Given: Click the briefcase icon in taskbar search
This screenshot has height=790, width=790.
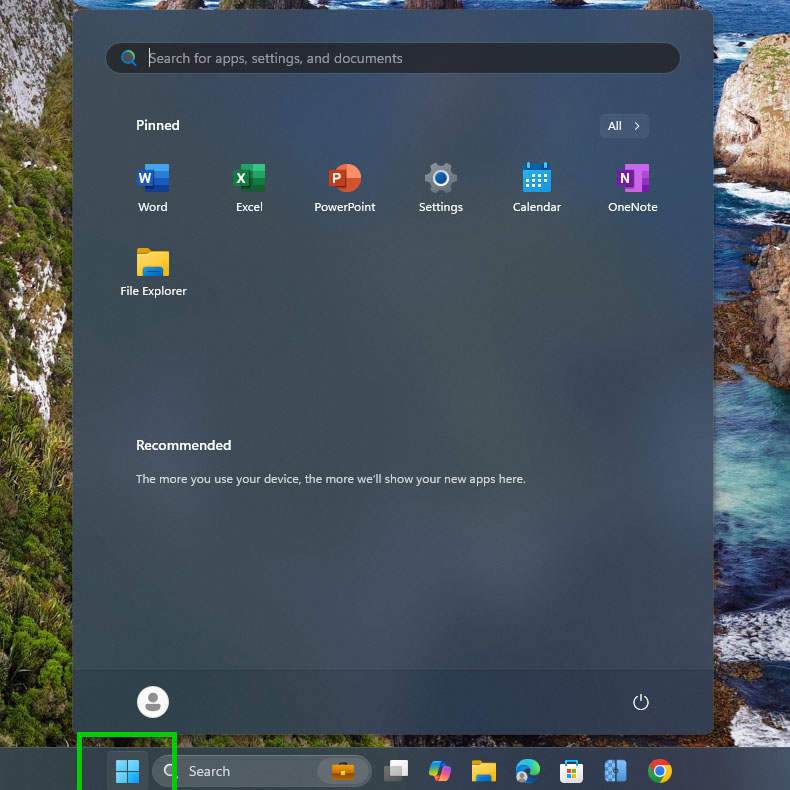Looking at the screenshot, I should point(342,771).
